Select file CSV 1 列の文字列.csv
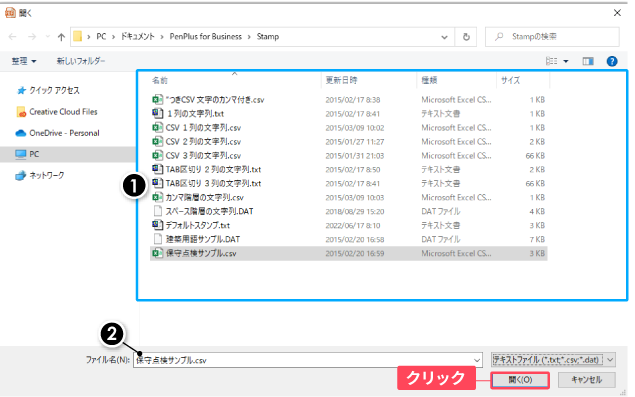635x397 pixels. 203,128
